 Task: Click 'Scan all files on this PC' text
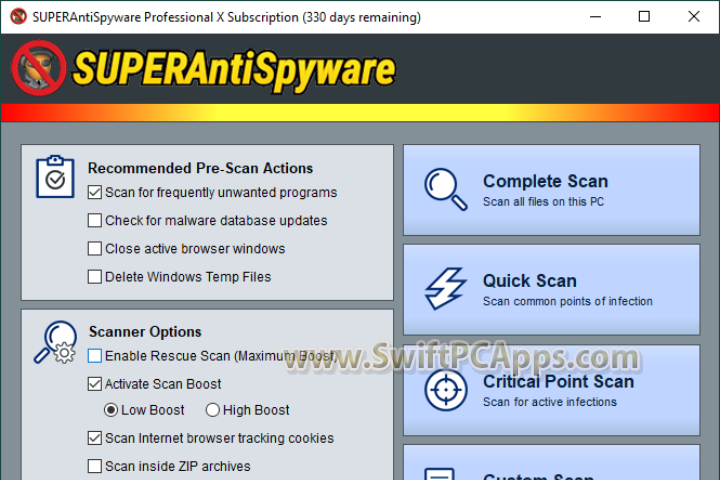click(x=543, y=202)
